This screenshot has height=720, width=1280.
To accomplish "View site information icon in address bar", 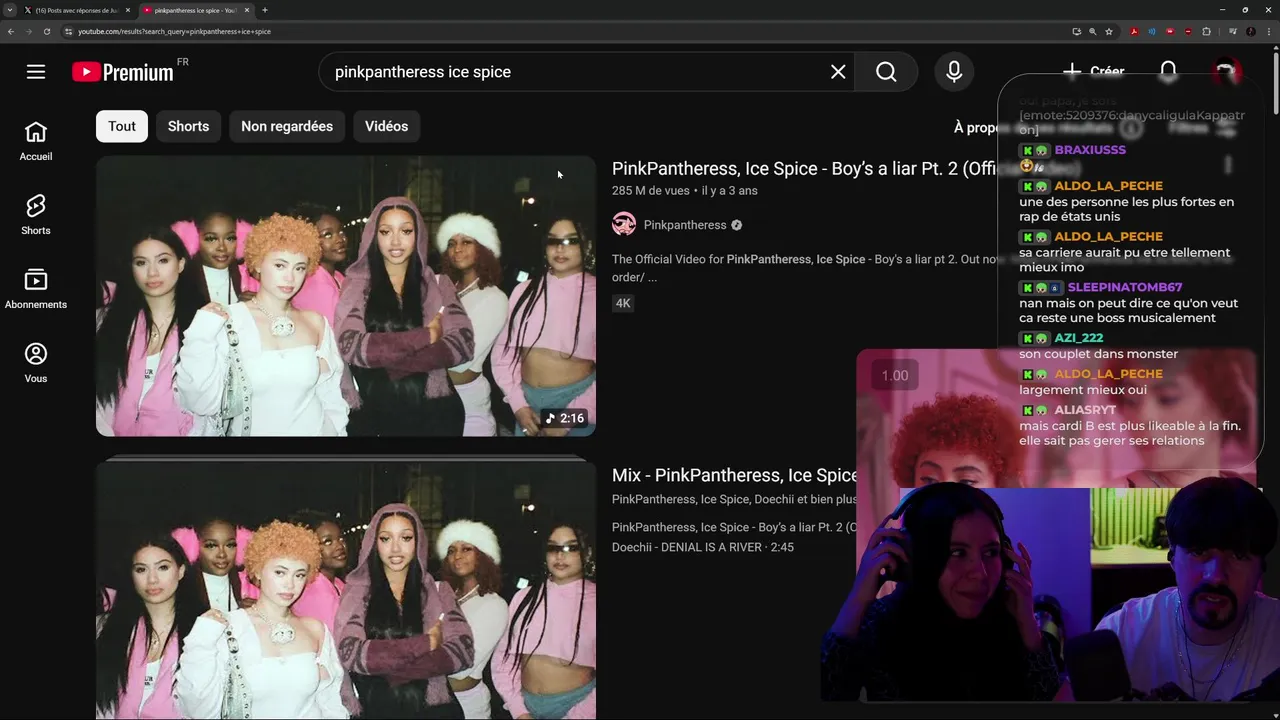I will (x=68, y=31).
